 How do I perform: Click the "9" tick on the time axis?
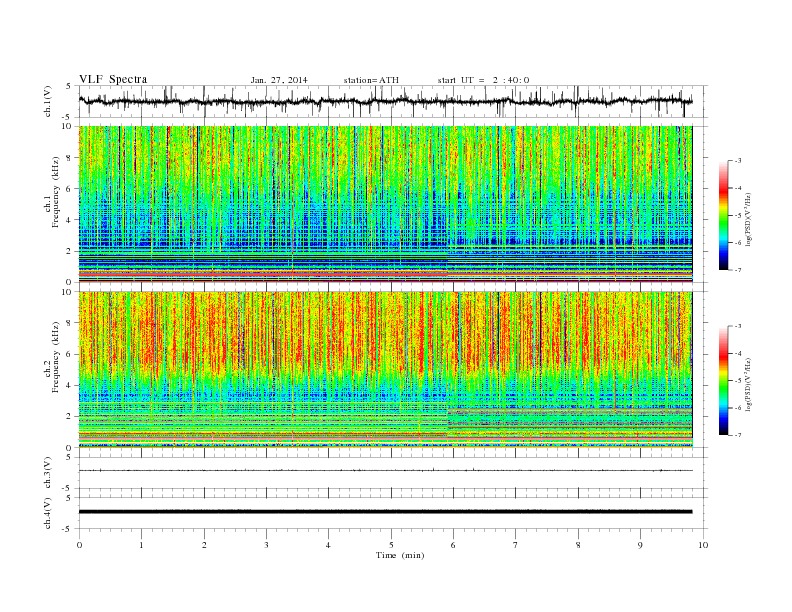640,545
